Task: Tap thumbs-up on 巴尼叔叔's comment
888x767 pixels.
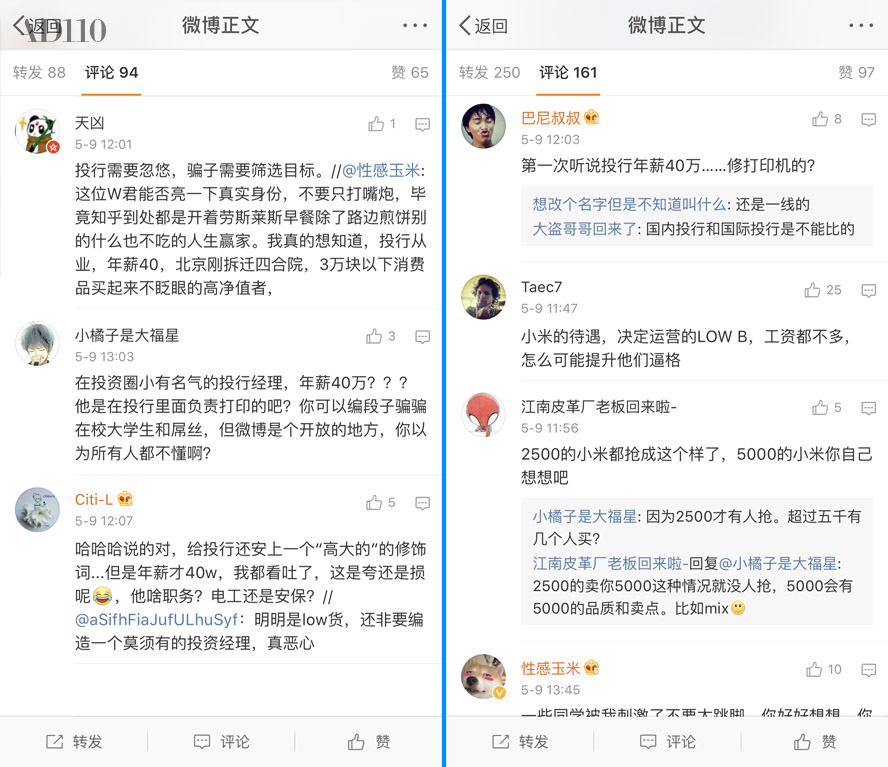Action: click(x=819, y=119)
